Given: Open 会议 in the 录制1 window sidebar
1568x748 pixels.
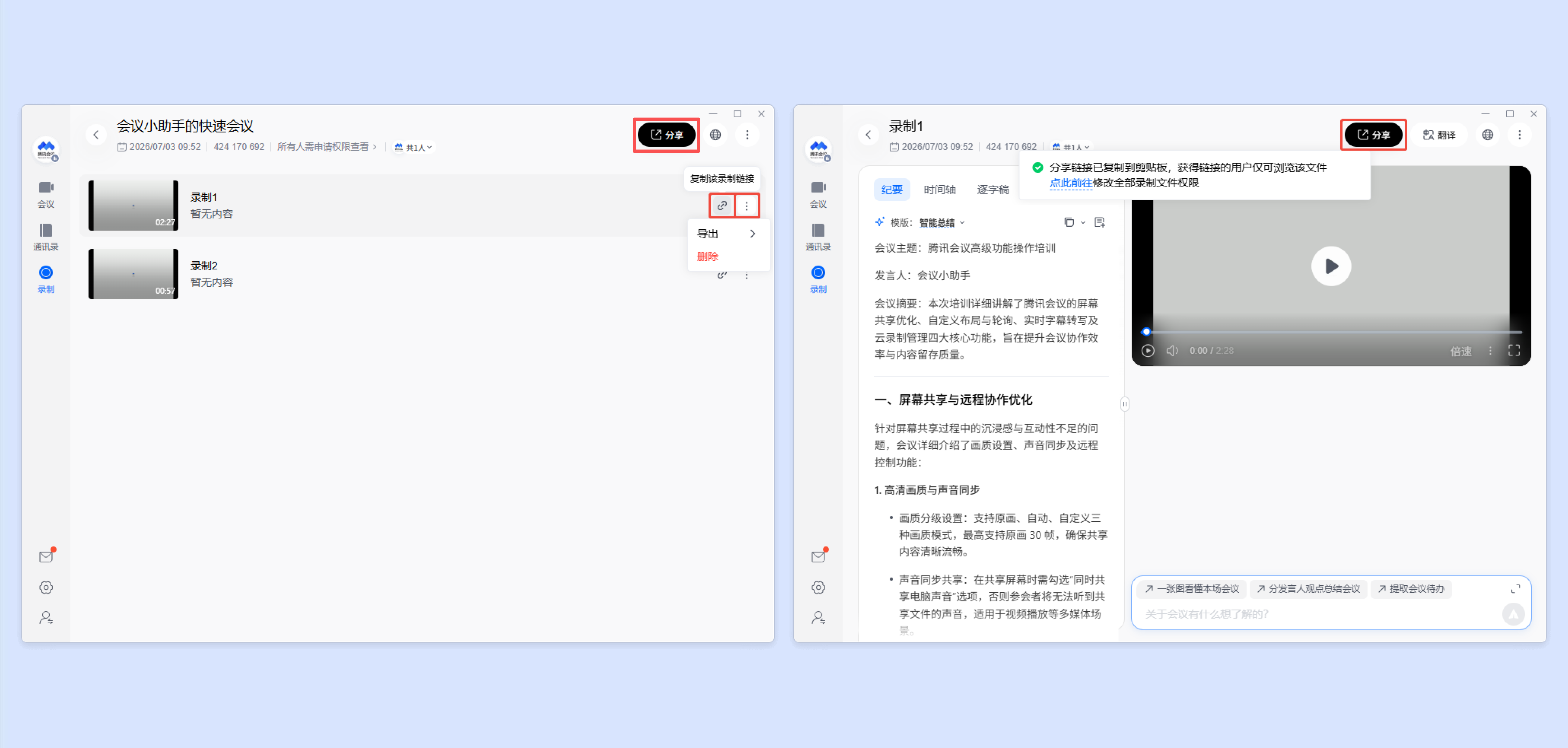Looking at the screenshot, I should point(818,195).
